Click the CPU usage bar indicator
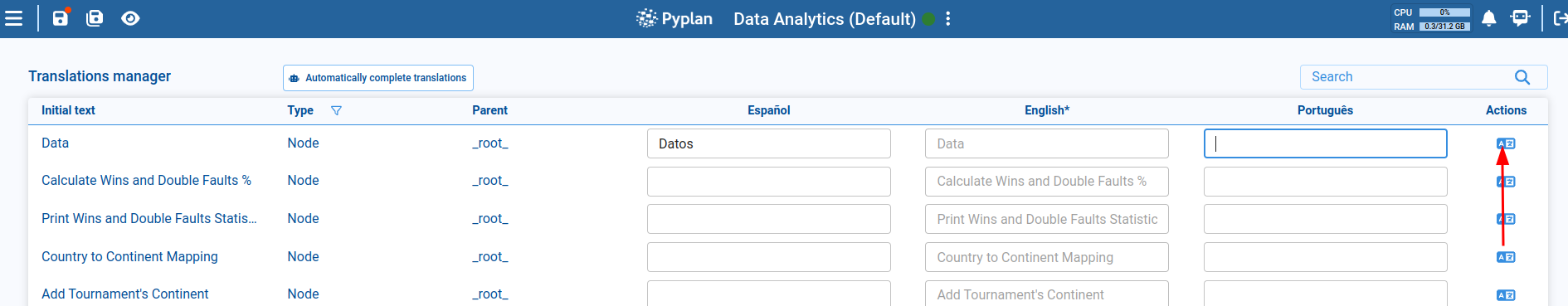This screenshot has width=1568, height=306. point(1444,12)
